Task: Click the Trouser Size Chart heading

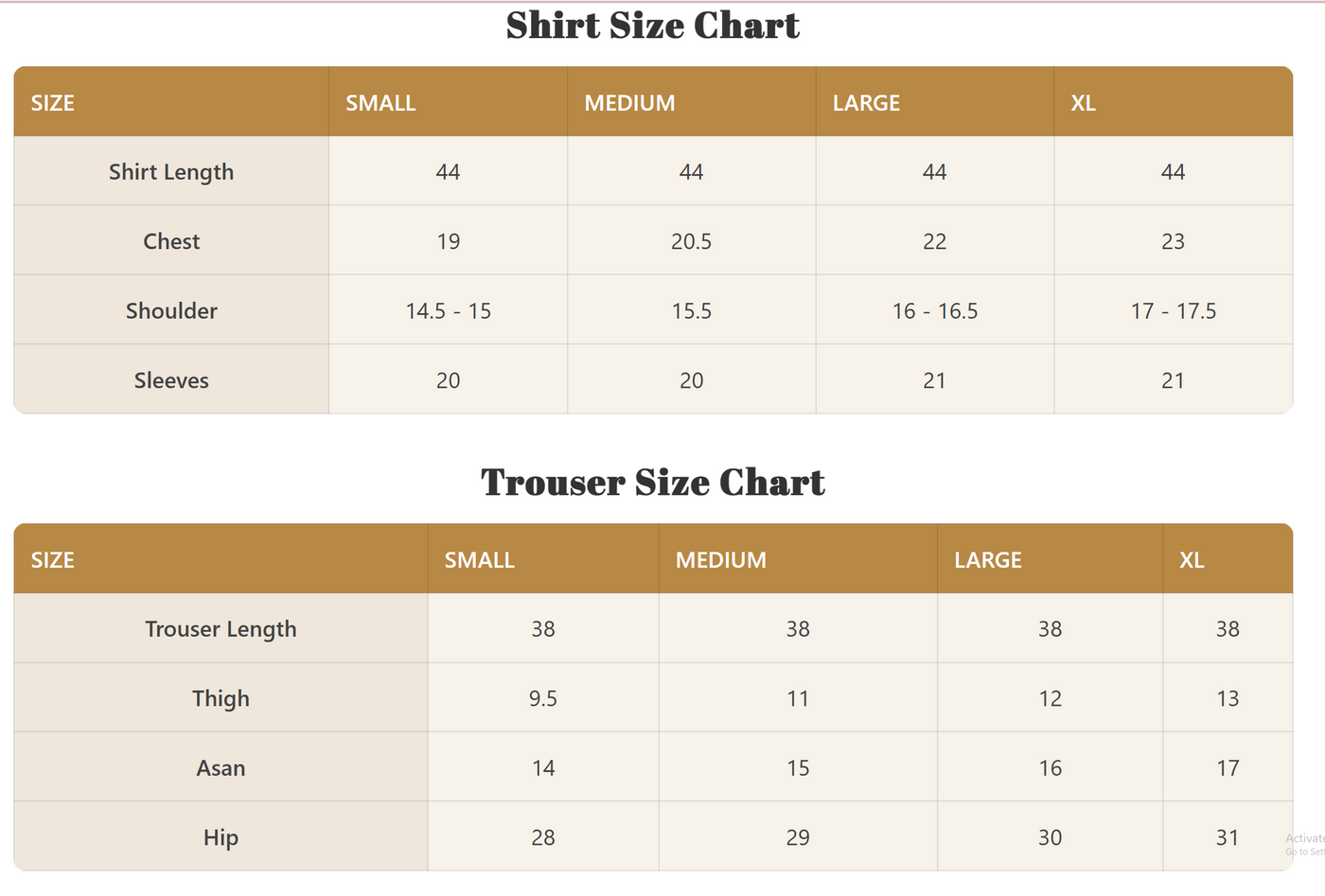Action: coord(652,483)
